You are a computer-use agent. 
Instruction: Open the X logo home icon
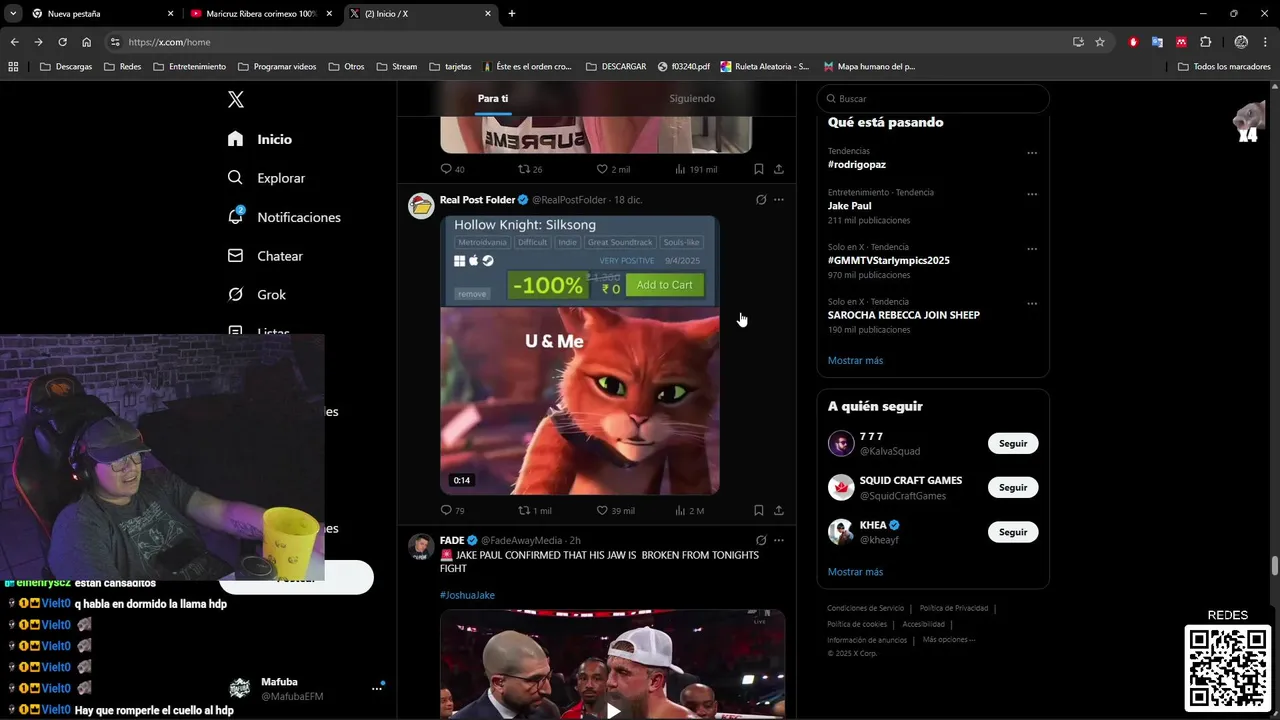pyautogui.click(x=236, y=99)
